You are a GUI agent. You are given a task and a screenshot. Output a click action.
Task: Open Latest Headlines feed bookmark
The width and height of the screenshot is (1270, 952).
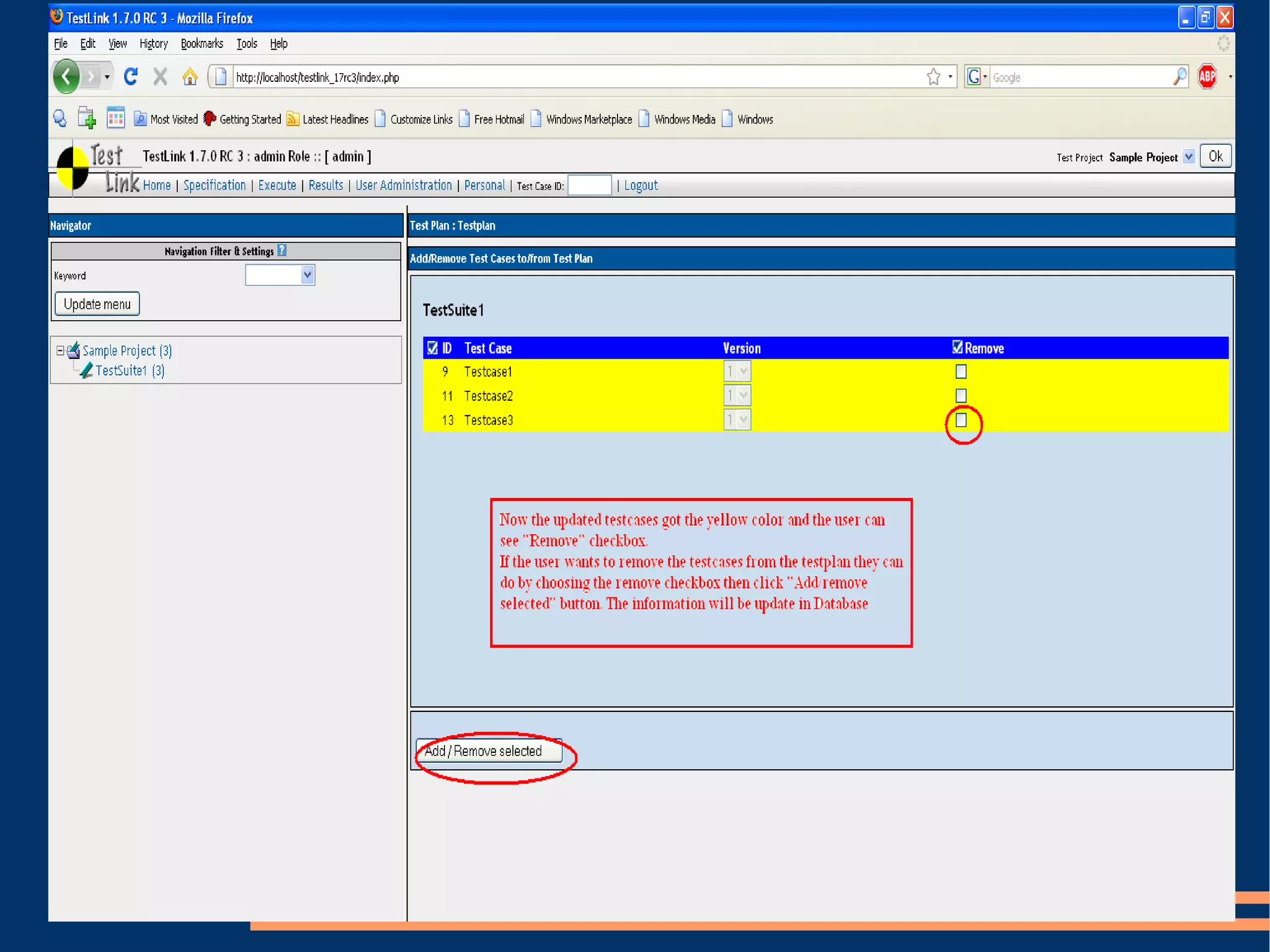point(327,119)
